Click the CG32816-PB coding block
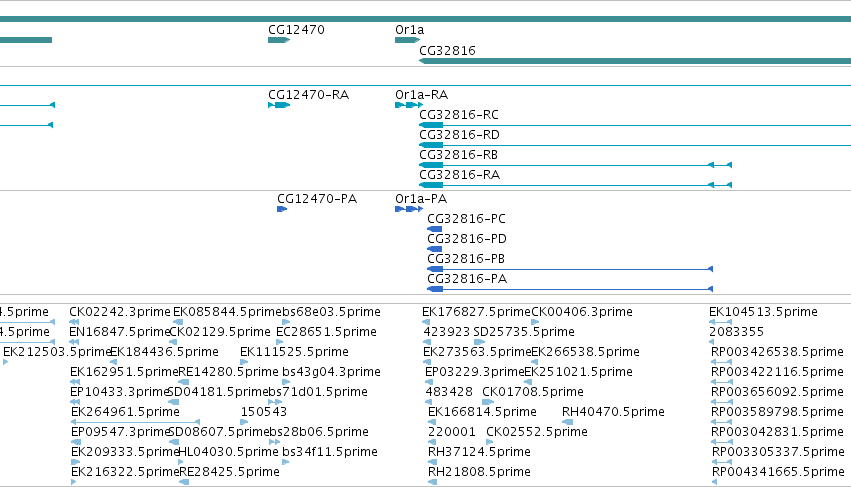Viewport: 851px width, 487px height. coord(435,269)
